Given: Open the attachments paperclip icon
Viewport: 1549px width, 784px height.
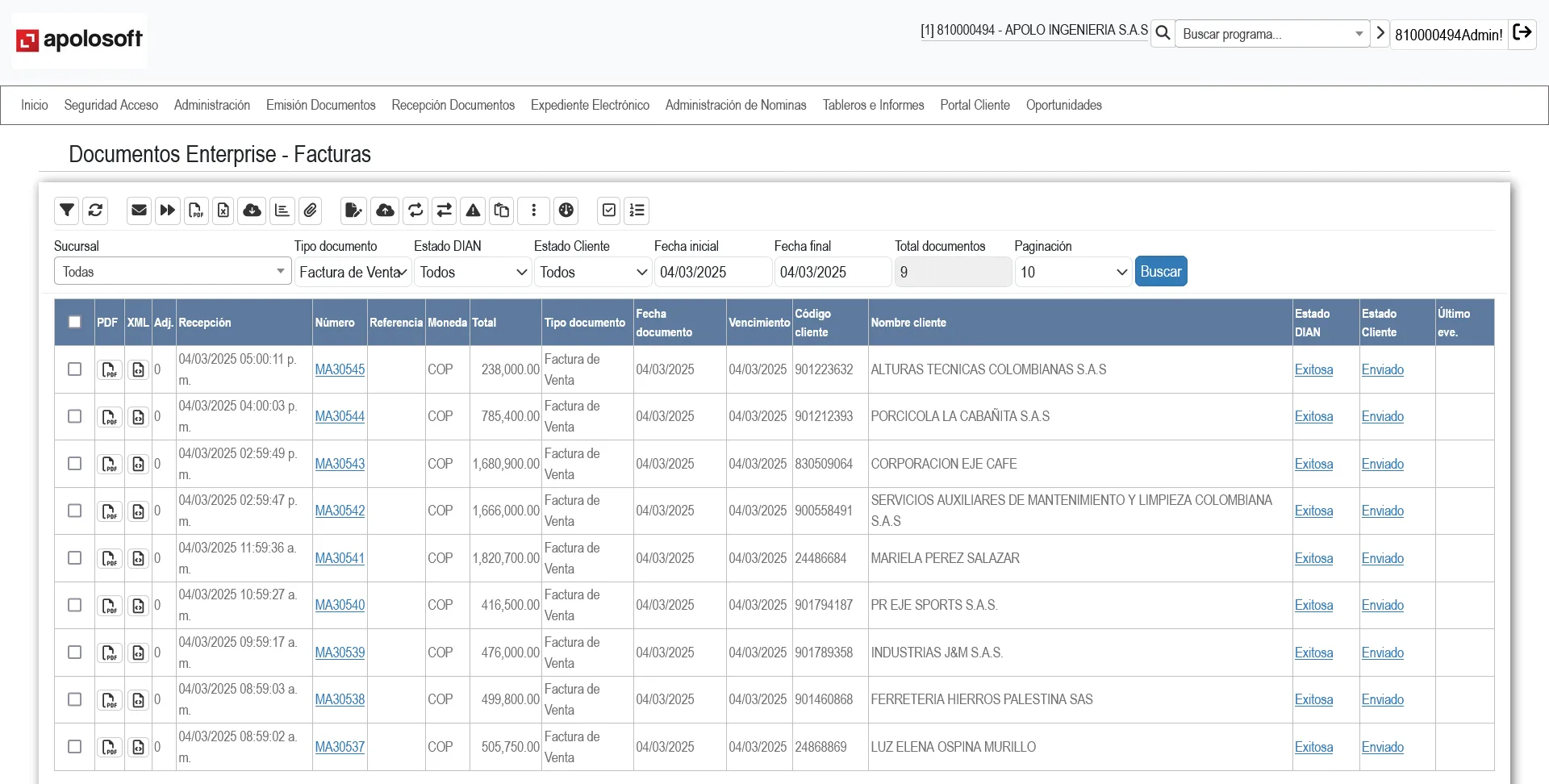Looking at the screenshot, I should pos(311,211).
